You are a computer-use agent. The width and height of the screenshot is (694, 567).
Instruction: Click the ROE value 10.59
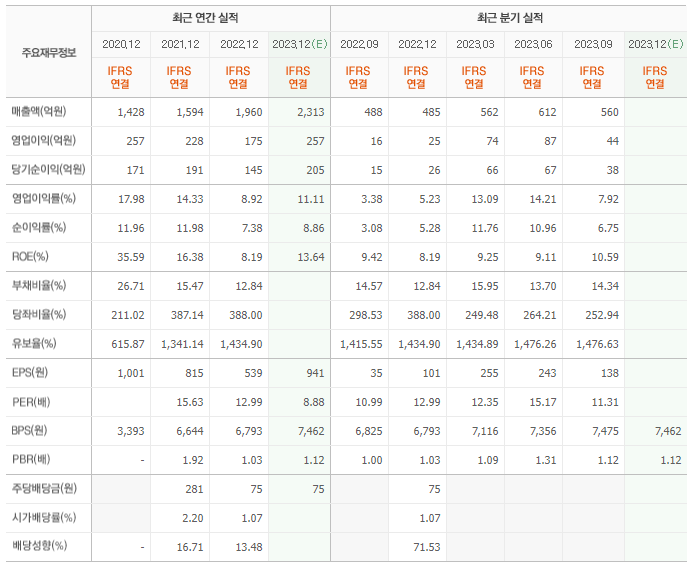point(605,257)
